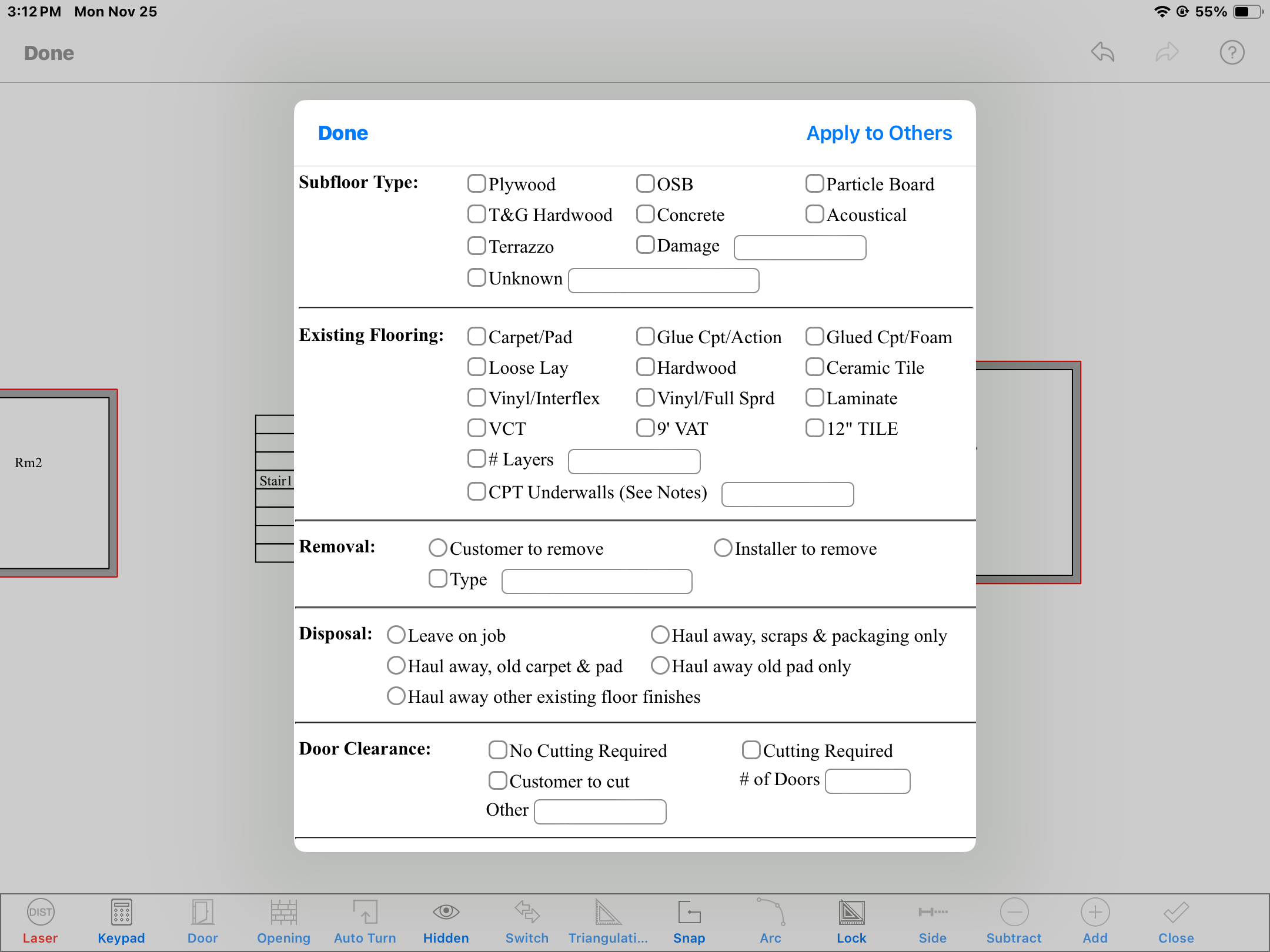
Task: Open the help question mark icon
Action: (1232, 53)
